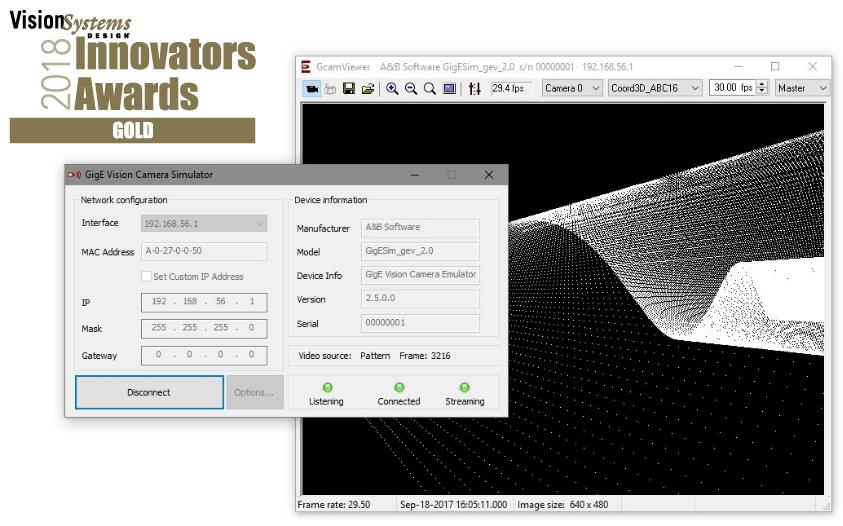Click the Streaming green status indicator
The width and height of the screenshot is (843, 526).
pyautogui.click(x=465, y=387)
